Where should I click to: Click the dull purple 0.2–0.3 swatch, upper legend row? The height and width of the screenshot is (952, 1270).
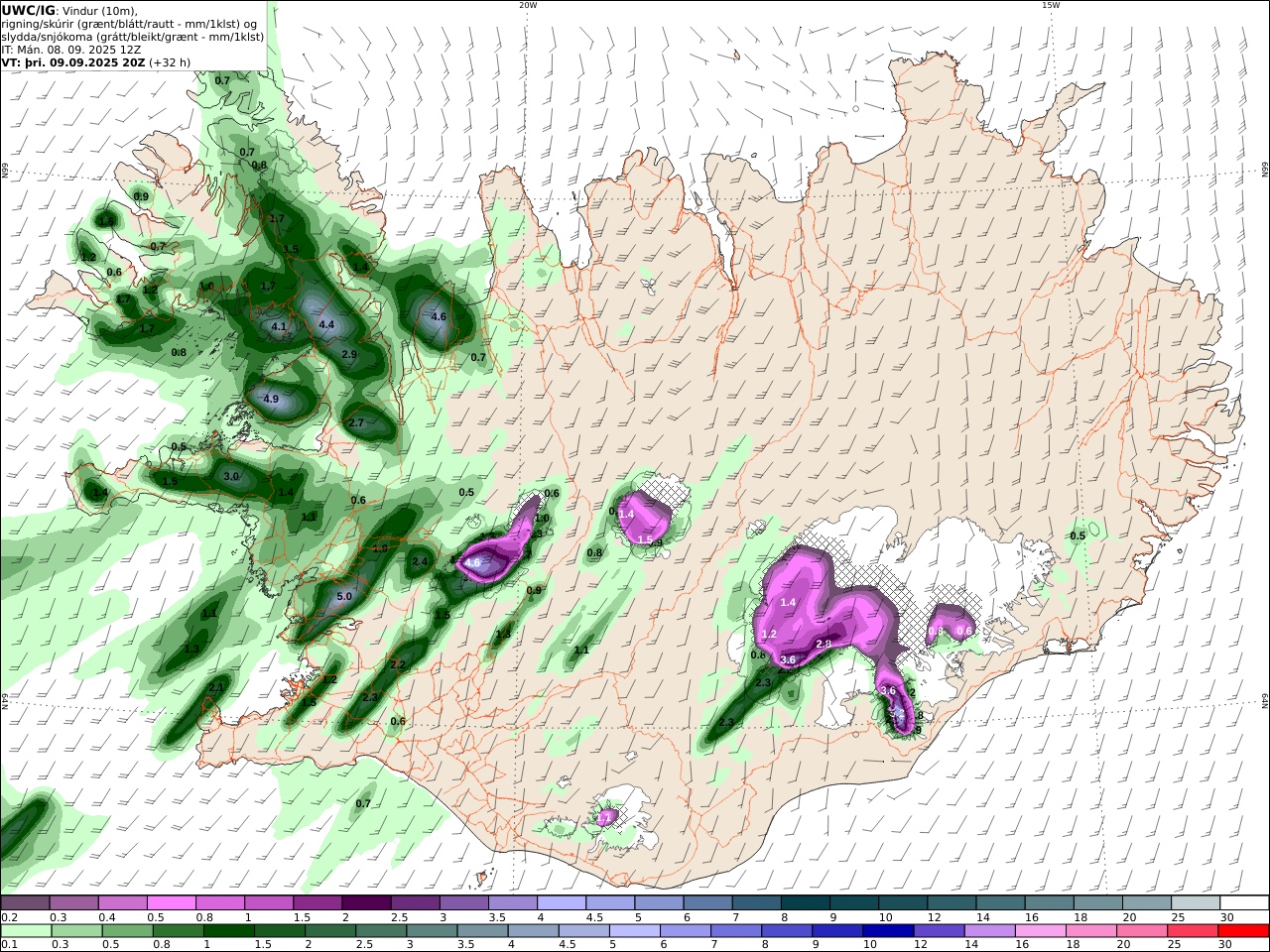[x=25, y=903]
